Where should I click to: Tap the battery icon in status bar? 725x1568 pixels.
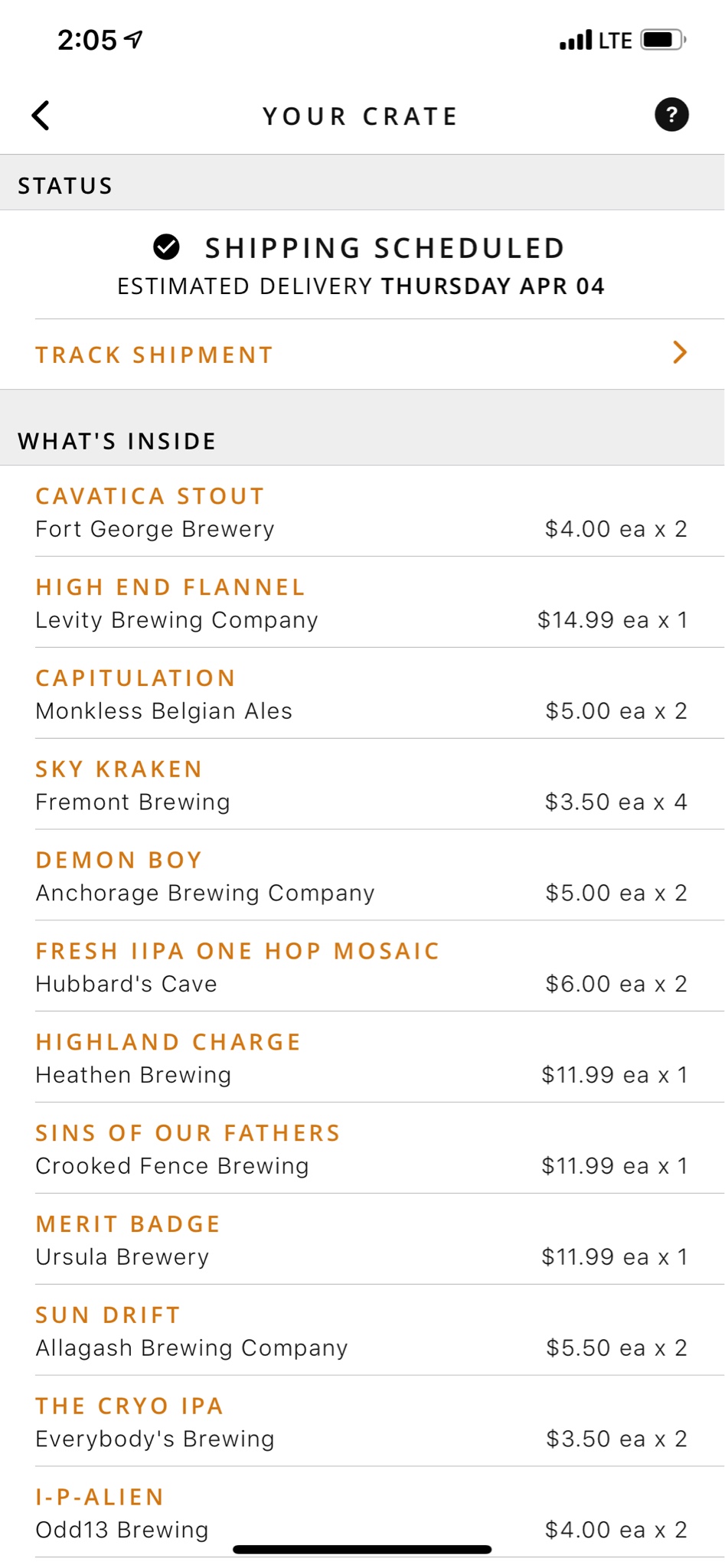tap(663, 39)
